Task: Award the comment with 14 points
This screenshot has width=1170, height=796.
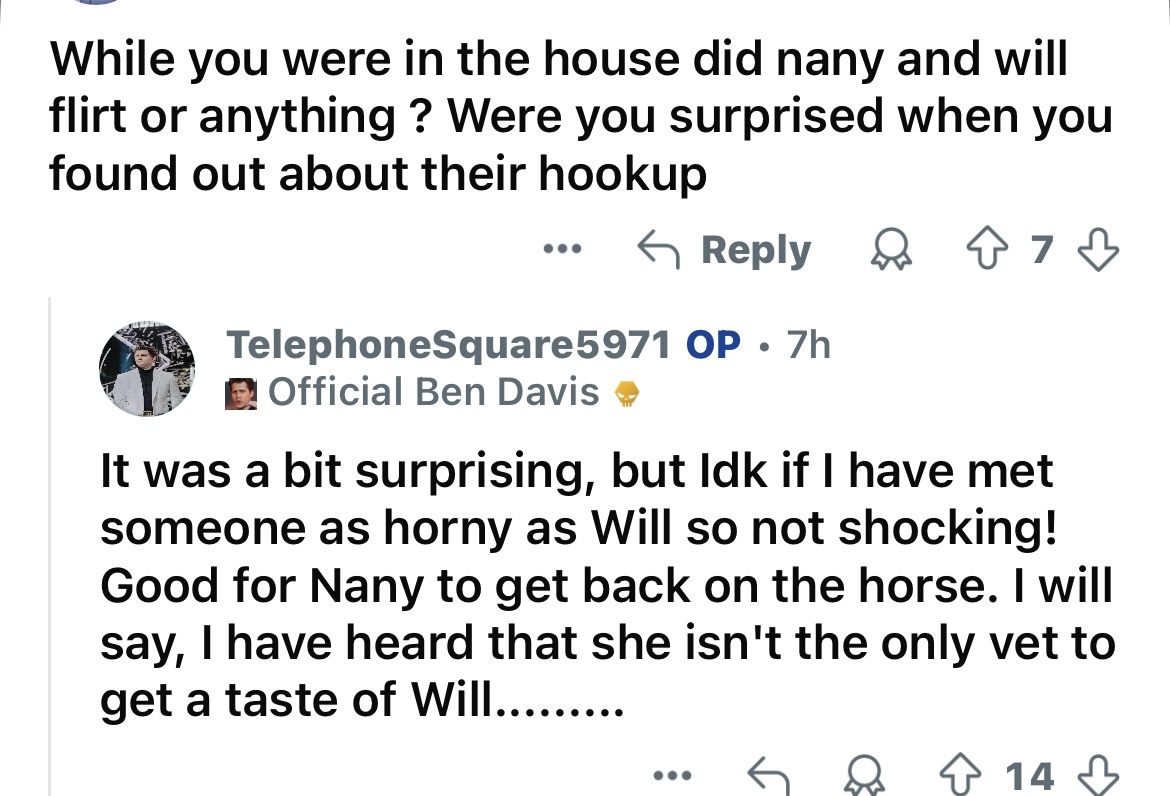Action: click(865, 776)
